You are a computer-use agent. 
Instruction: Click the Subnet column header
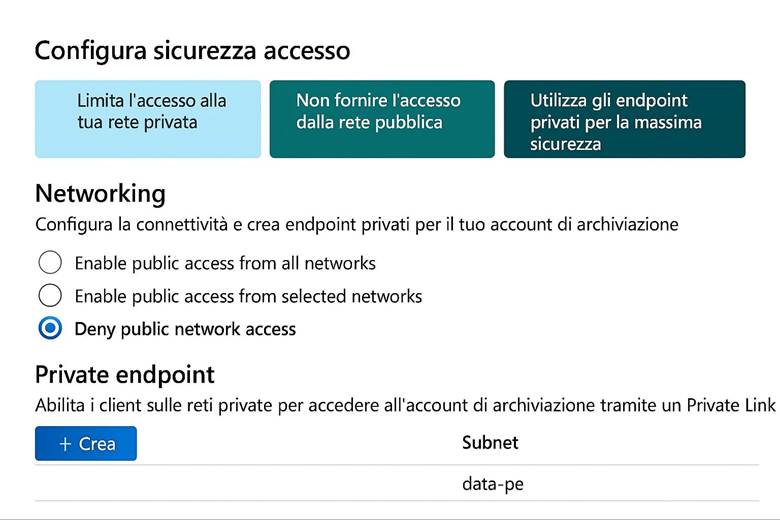490,443
